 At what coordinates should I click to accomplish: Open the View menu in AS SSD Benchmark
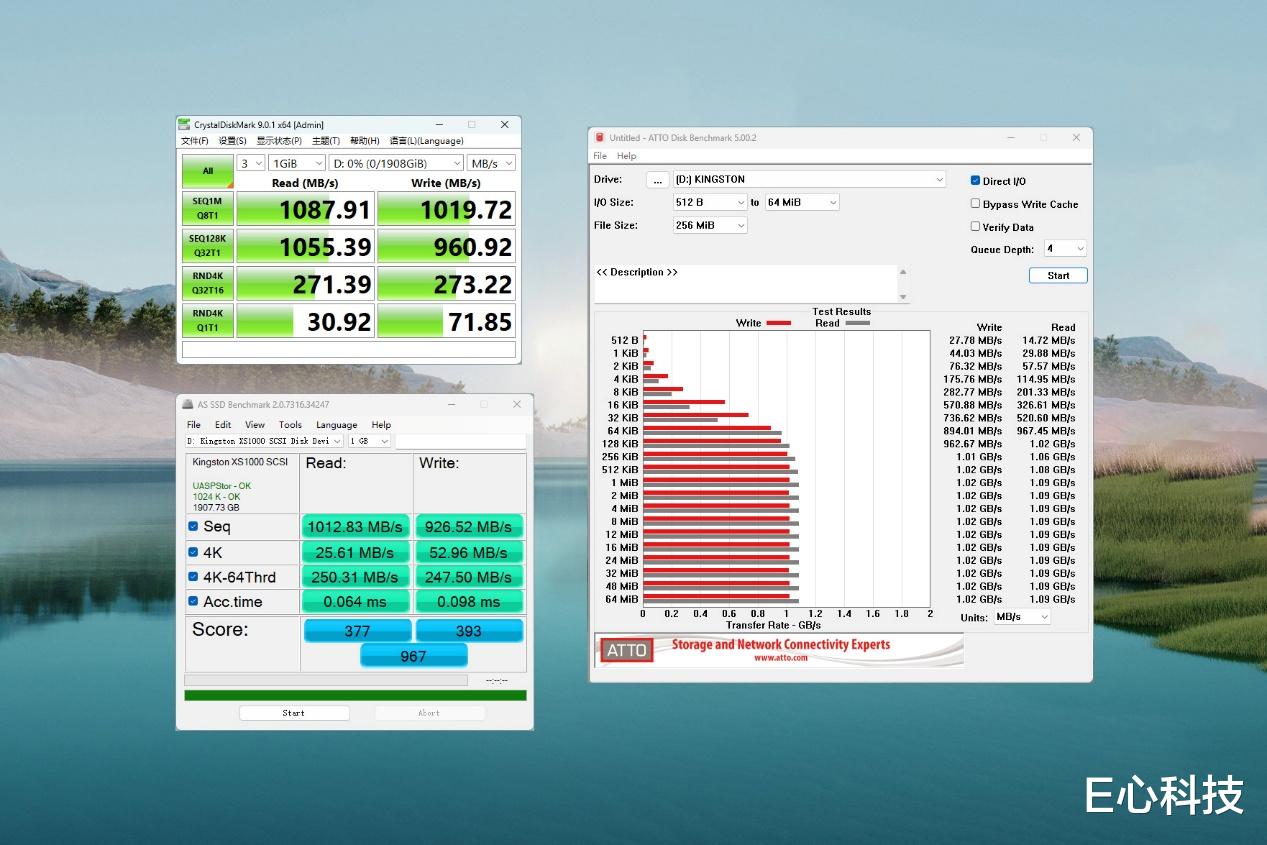coord(255,425)
